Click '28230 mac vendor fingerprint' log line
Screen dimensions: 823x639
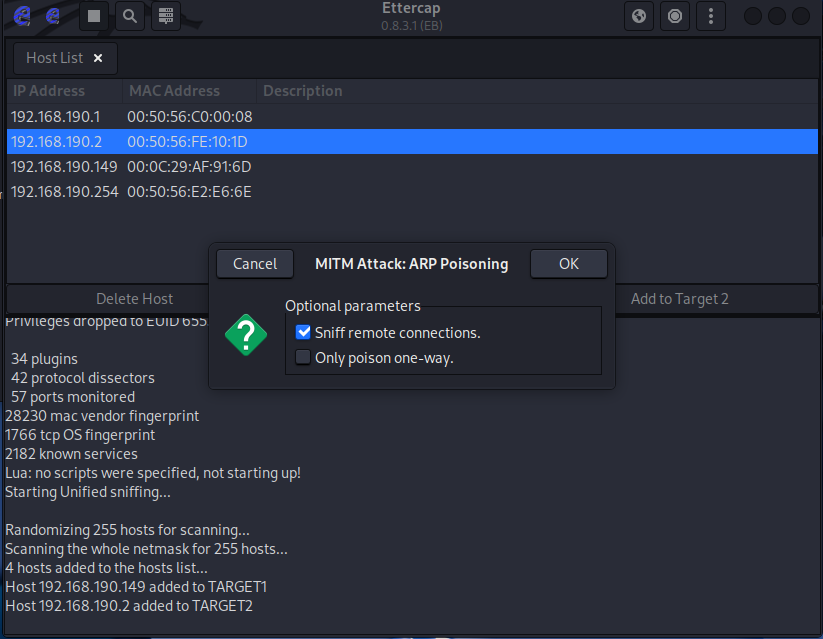tap(102, 416)
